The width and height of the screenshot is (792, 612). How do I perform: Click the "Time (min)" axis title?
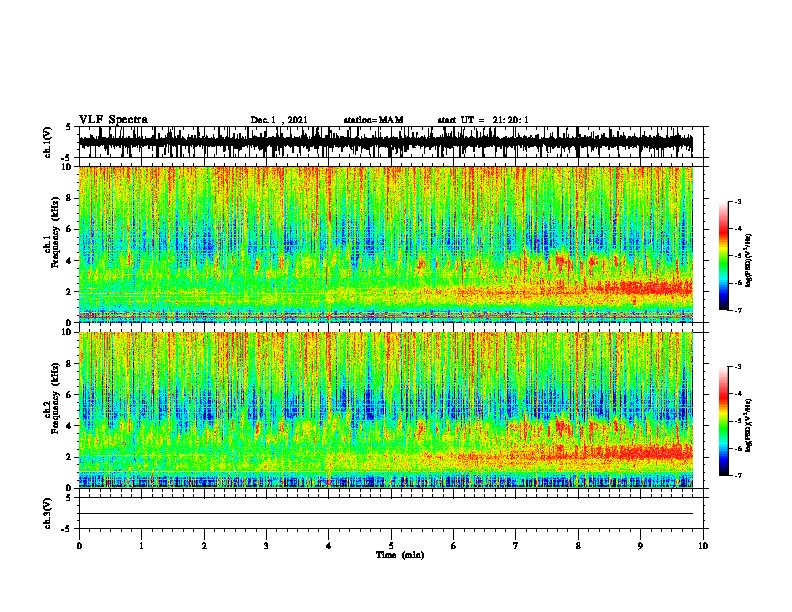[x=400, y=555]
